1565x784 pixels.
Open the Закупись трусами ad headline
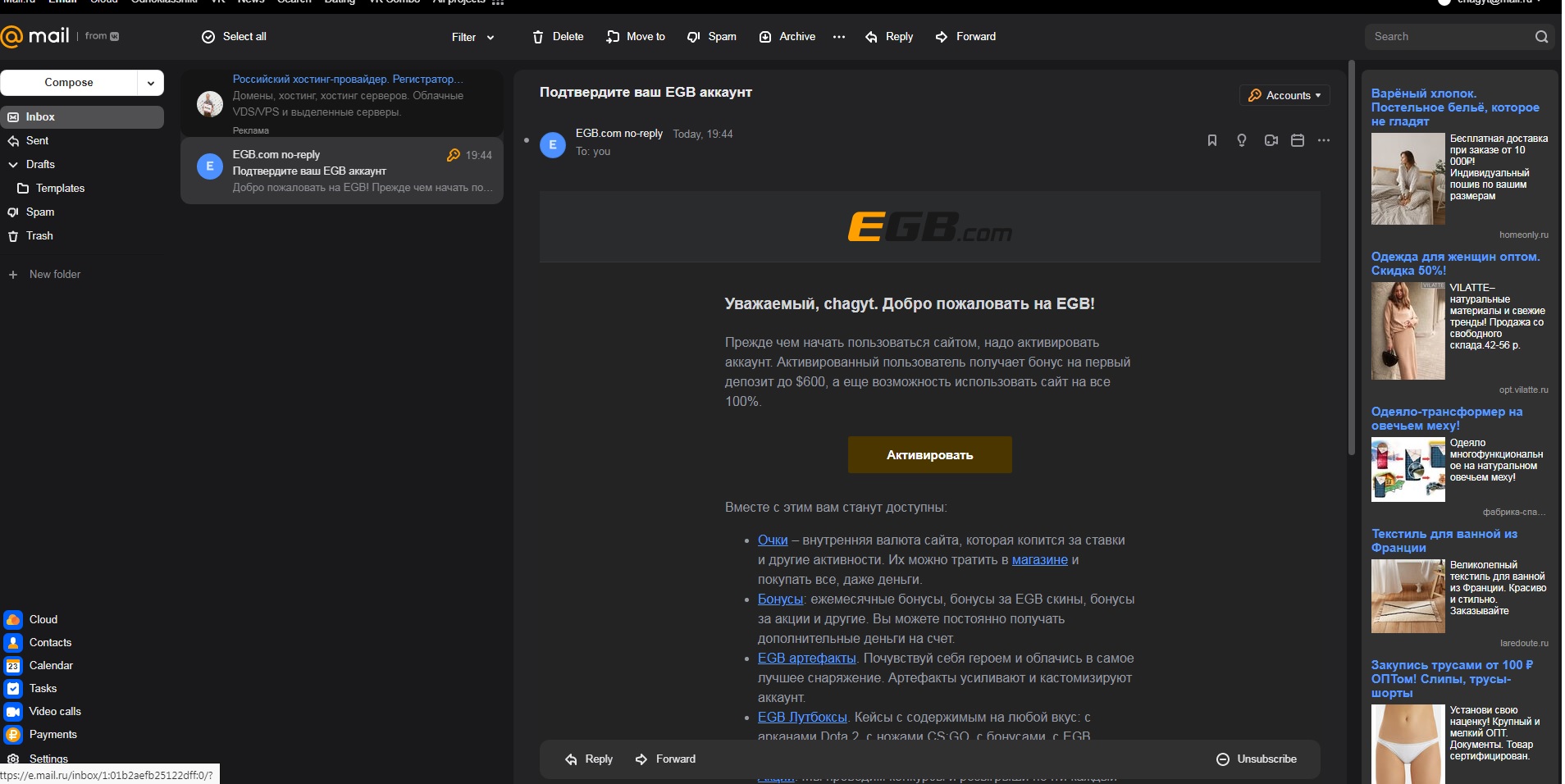[x=1452, y=679]
